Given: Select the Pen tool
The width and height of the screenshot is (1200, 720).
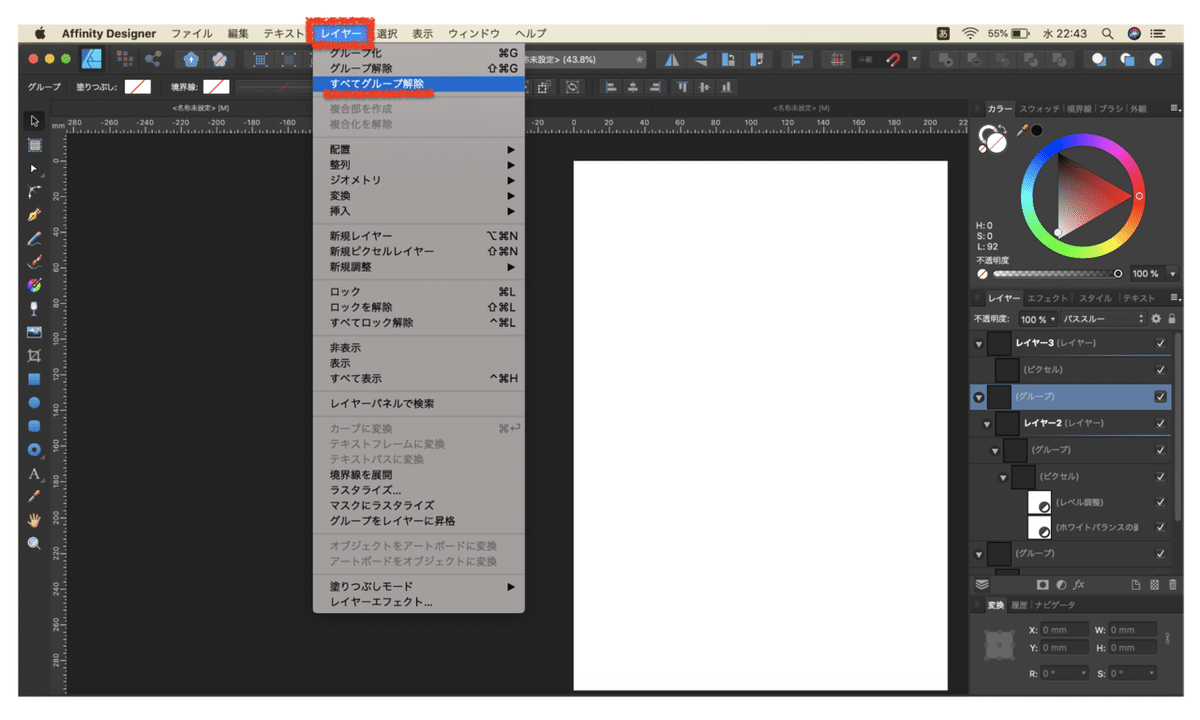Looking at the screenshot, I should (x=34, y=215).
